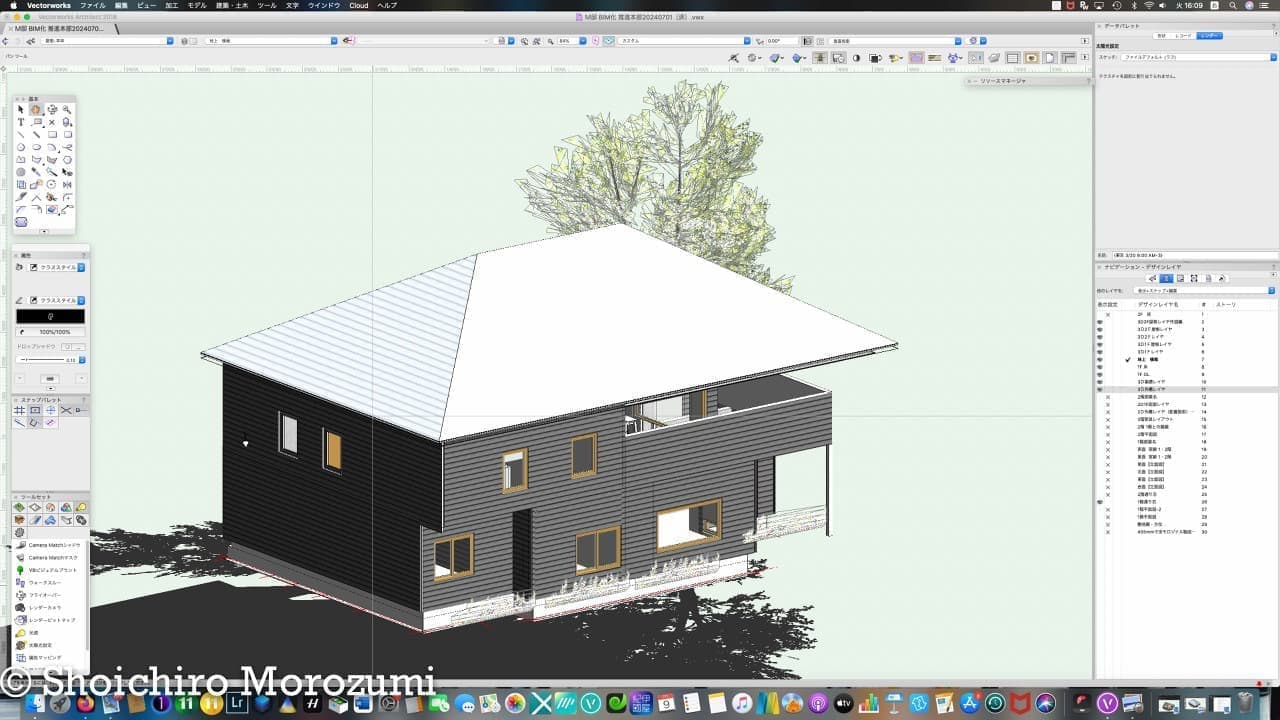
Task: Open the sketch style dropdown in Data palette
Action: tap(1272, 57)
